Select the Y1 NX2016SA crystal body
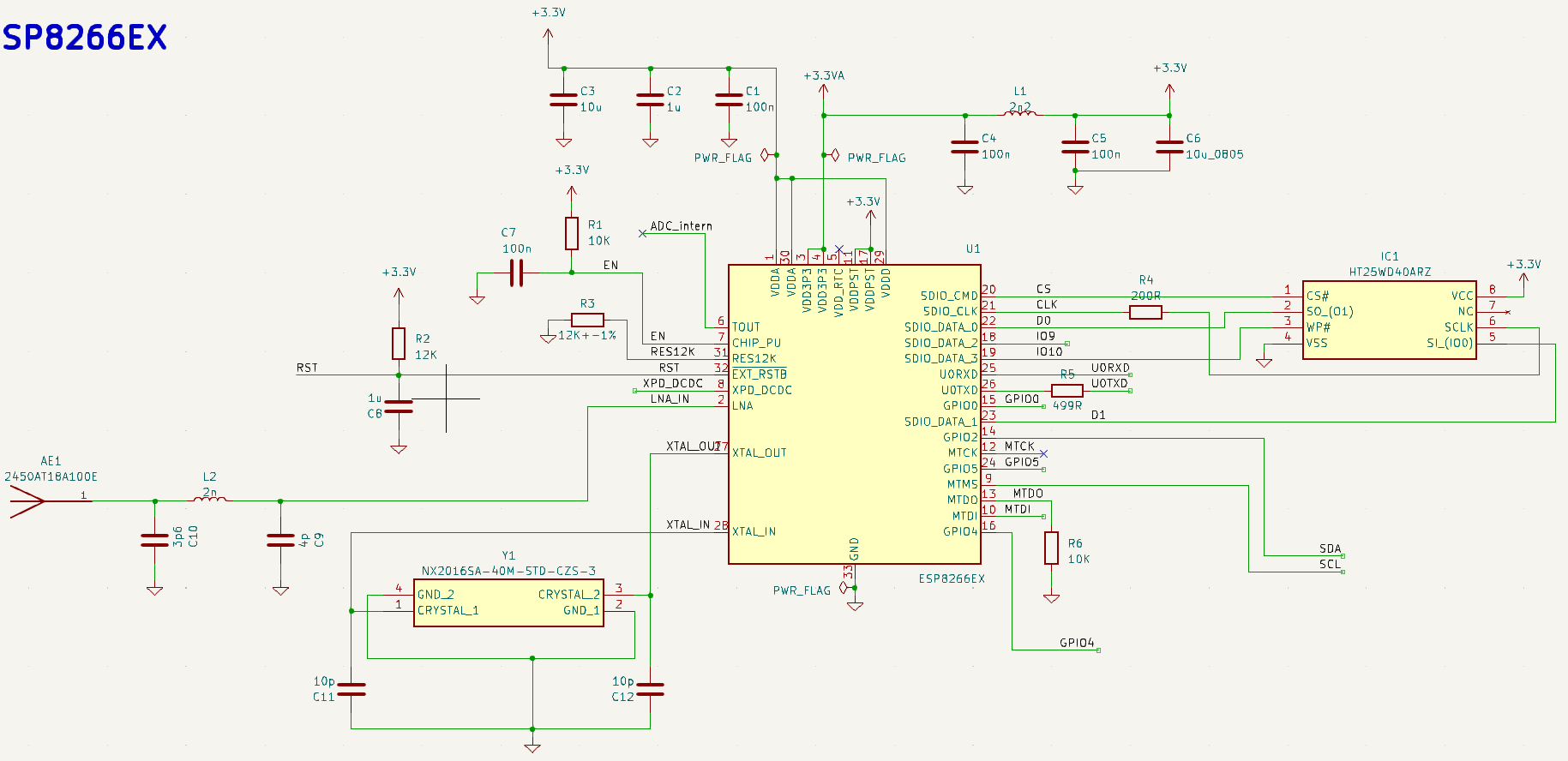This screenshot has height=761, width=1568. tap(508, 602)
